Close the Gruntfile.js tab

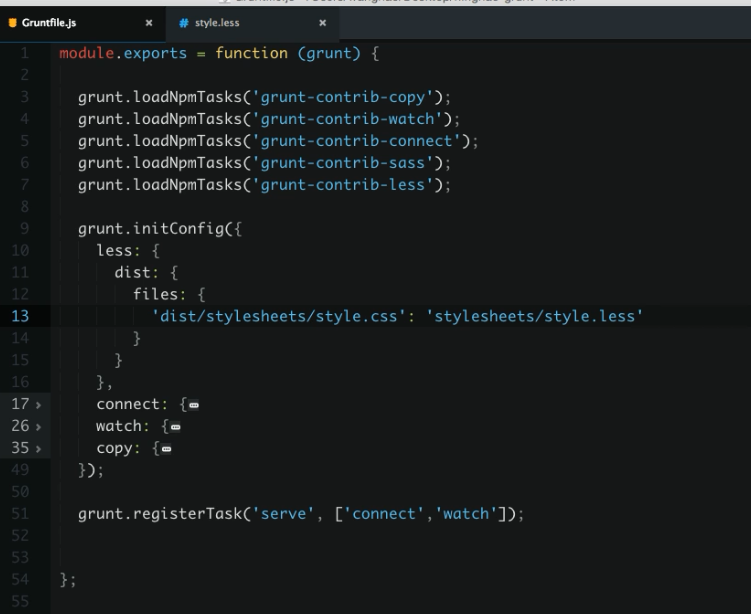coord(149,21)
